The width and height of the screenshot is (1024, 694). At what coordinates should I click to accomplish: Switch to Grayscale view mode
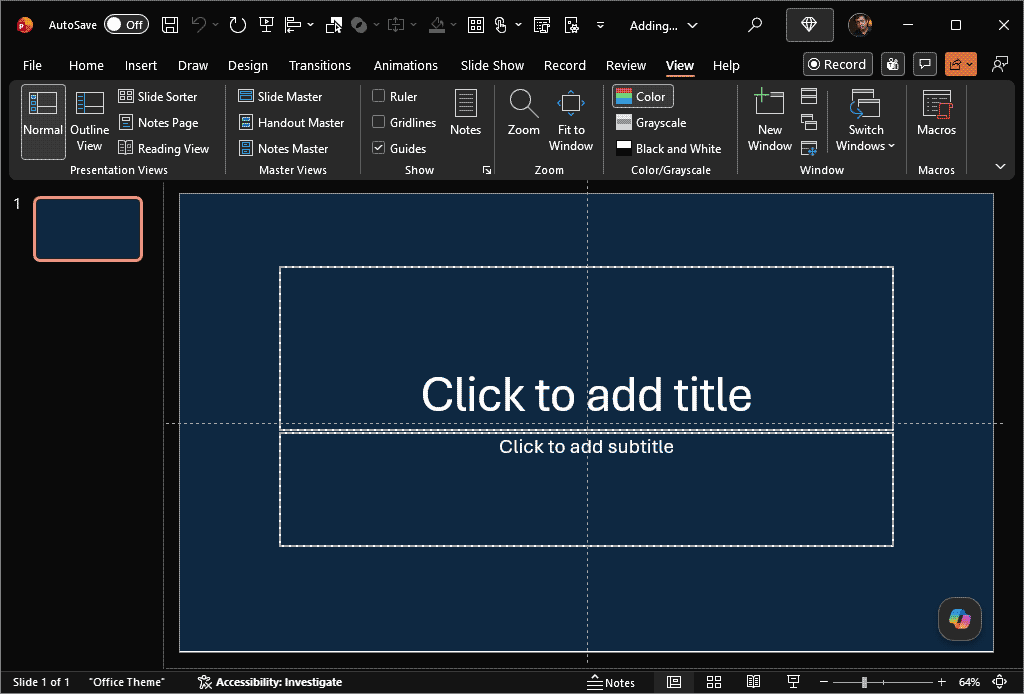coord(651,122)
